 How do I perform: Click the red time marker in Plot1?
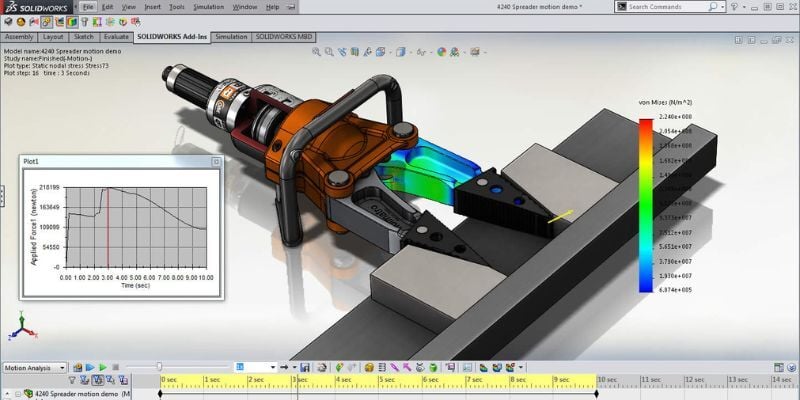(x=108, y=227)
